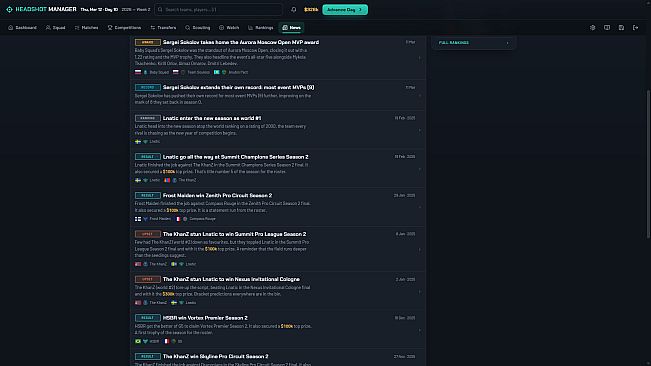
Task: Click the Frost Maiden team tag
Action: point(160,219)
